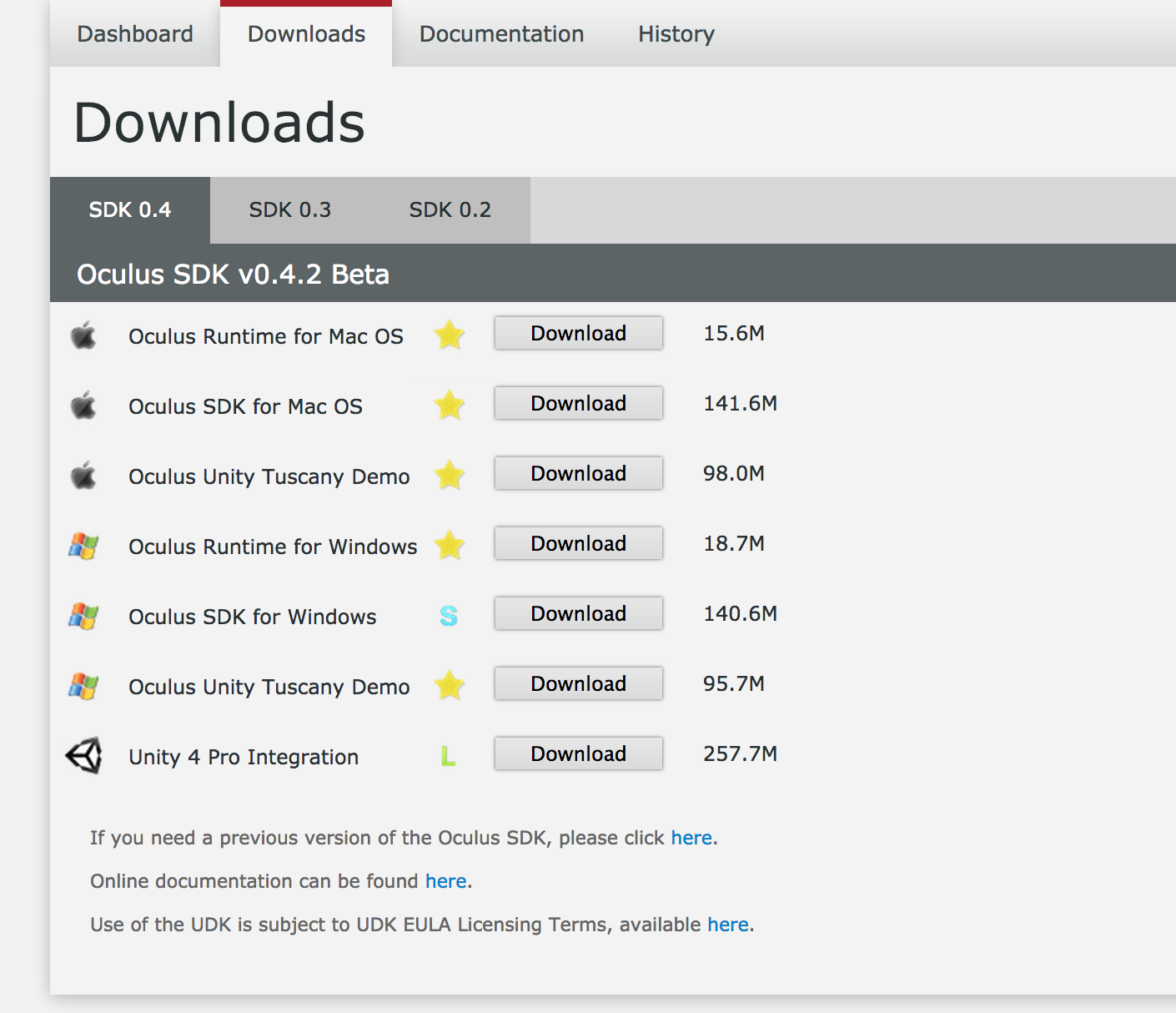Download the 98.0M Mac Unity Tuscany Demo

pyautogui.click(x=579, y=473)
